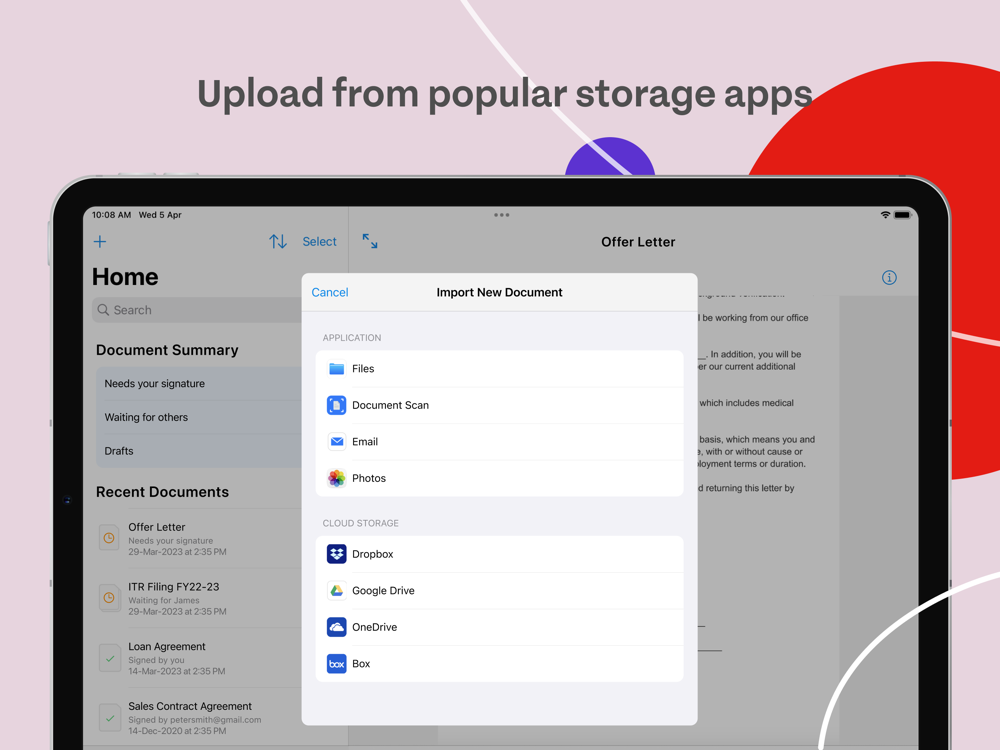This screenshot has height=750, width=1000.
Task: Choose Document Scan option
Action: [x=499, y=405]
